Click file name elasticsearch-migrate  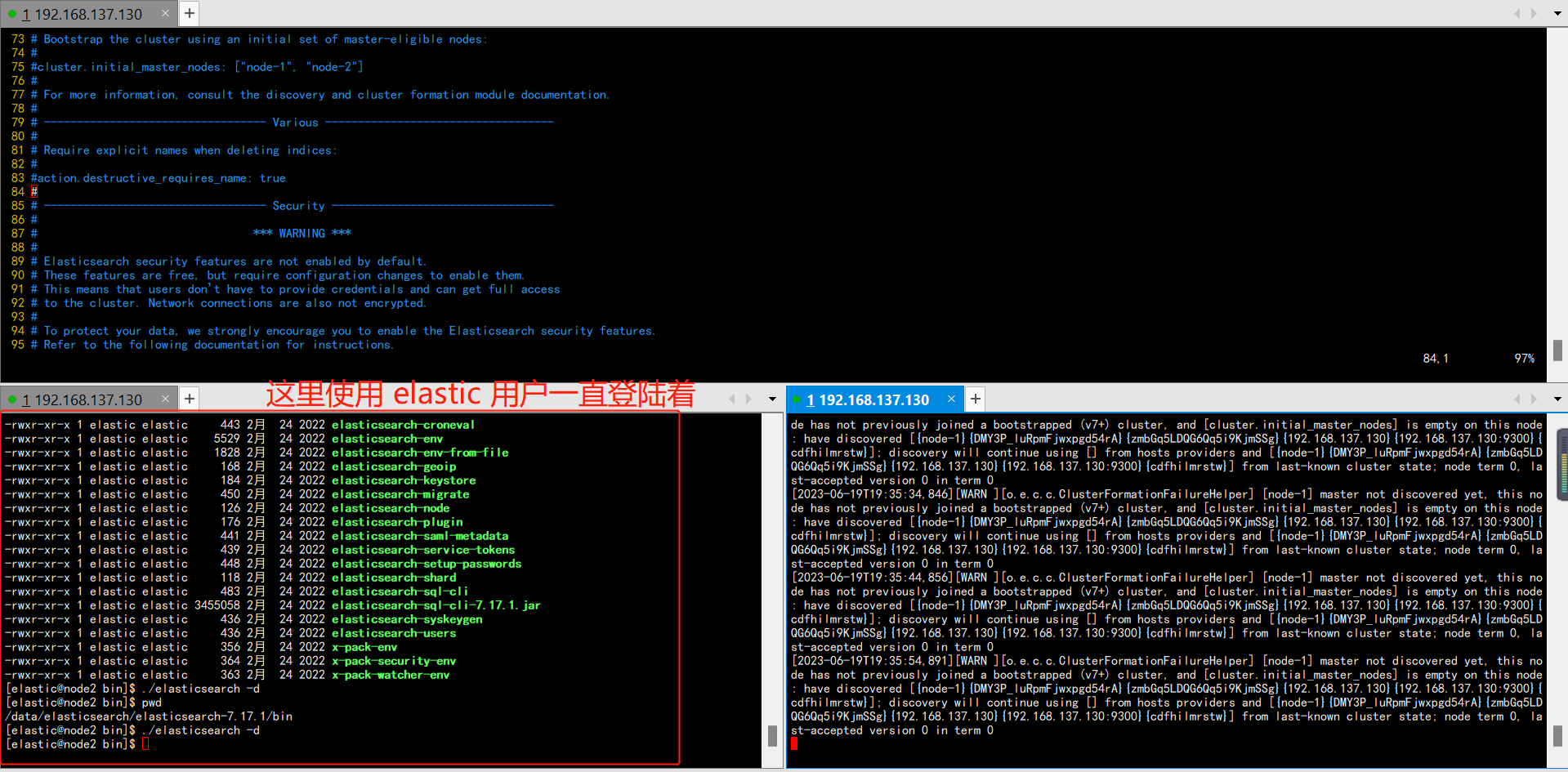point(400,494)
